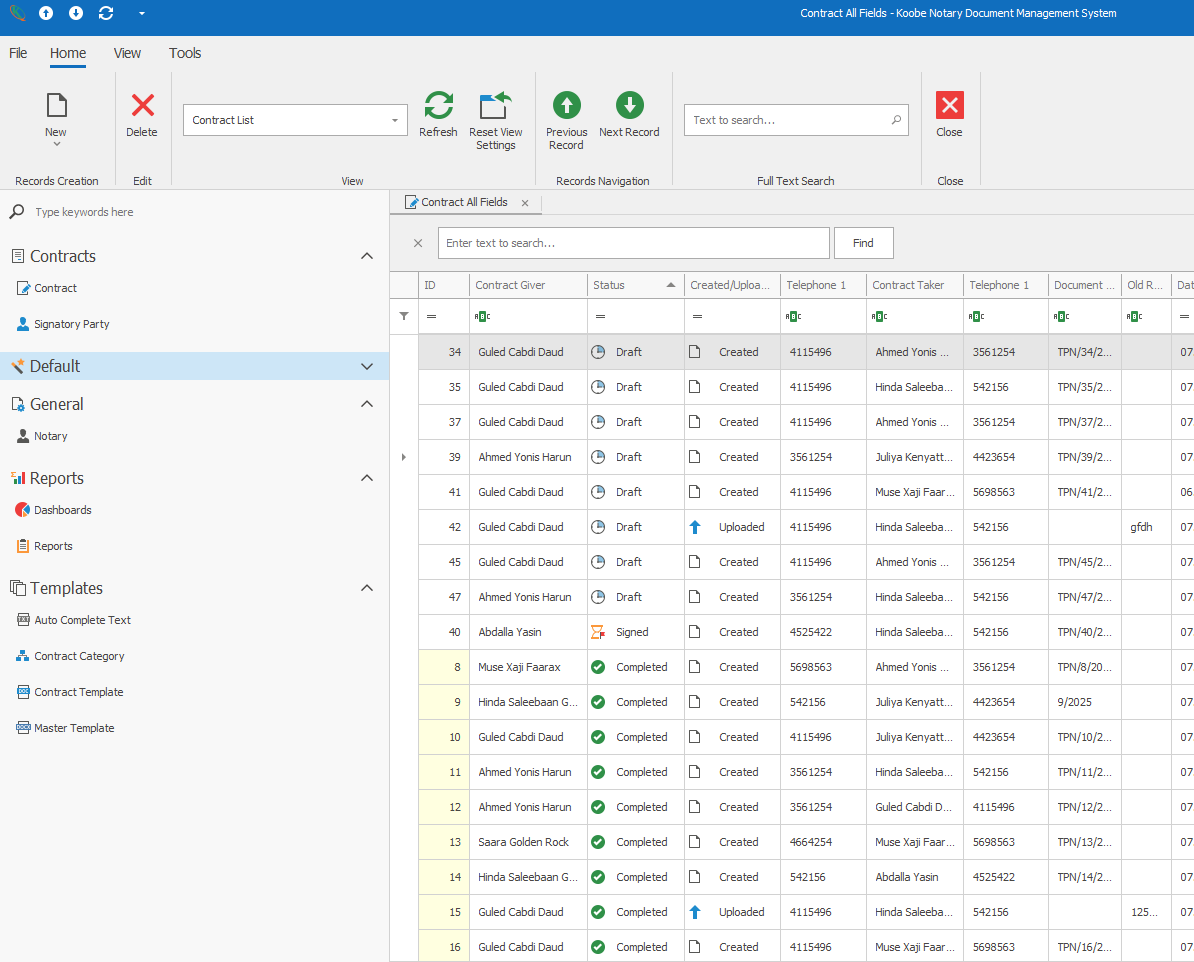This screenshot has width=1194, height=962.
Task: Click Reset View Settings icon
Action: (496, 106)
